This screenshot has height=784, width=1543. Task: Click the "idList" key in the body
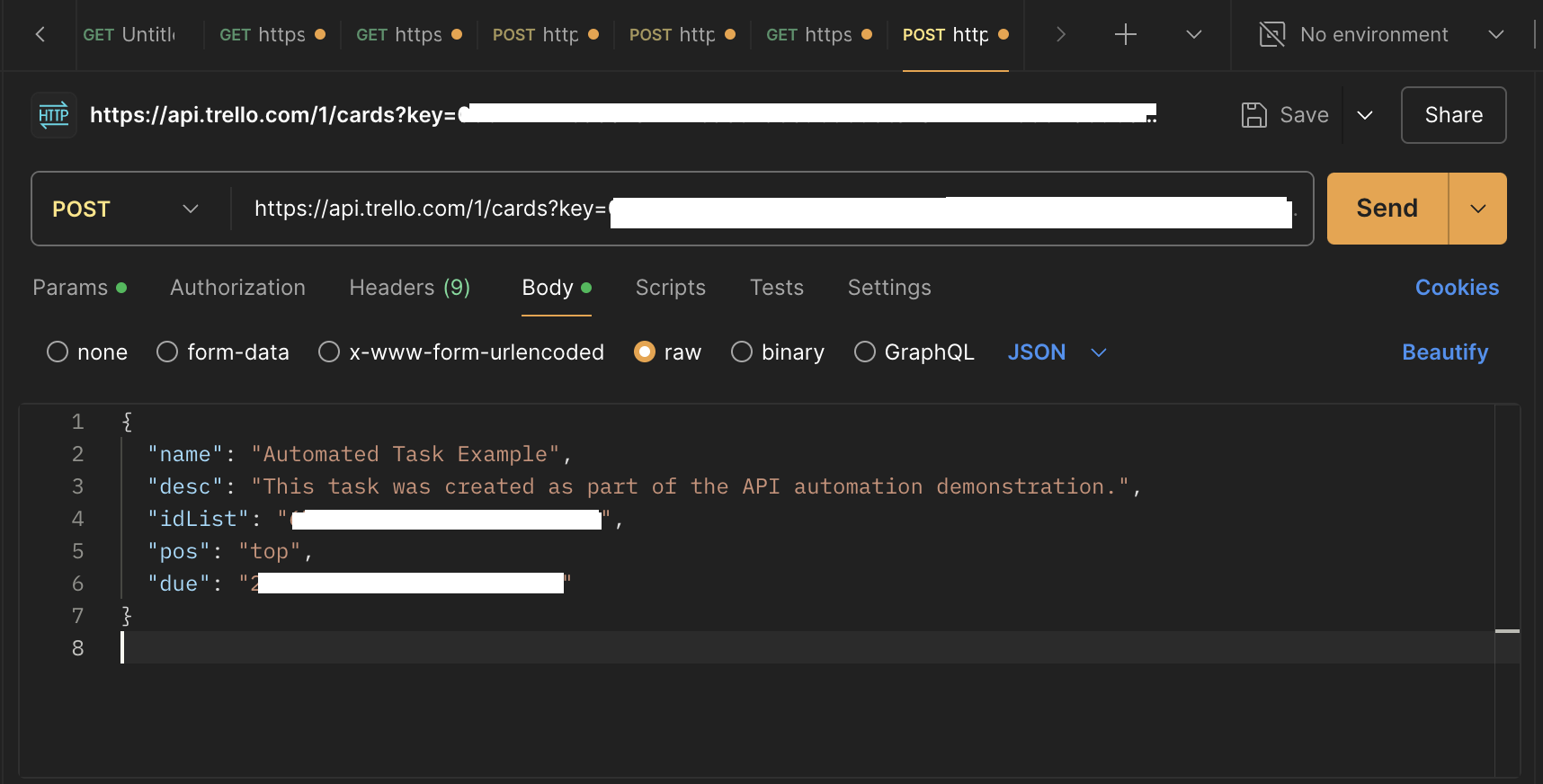(198, 519)
